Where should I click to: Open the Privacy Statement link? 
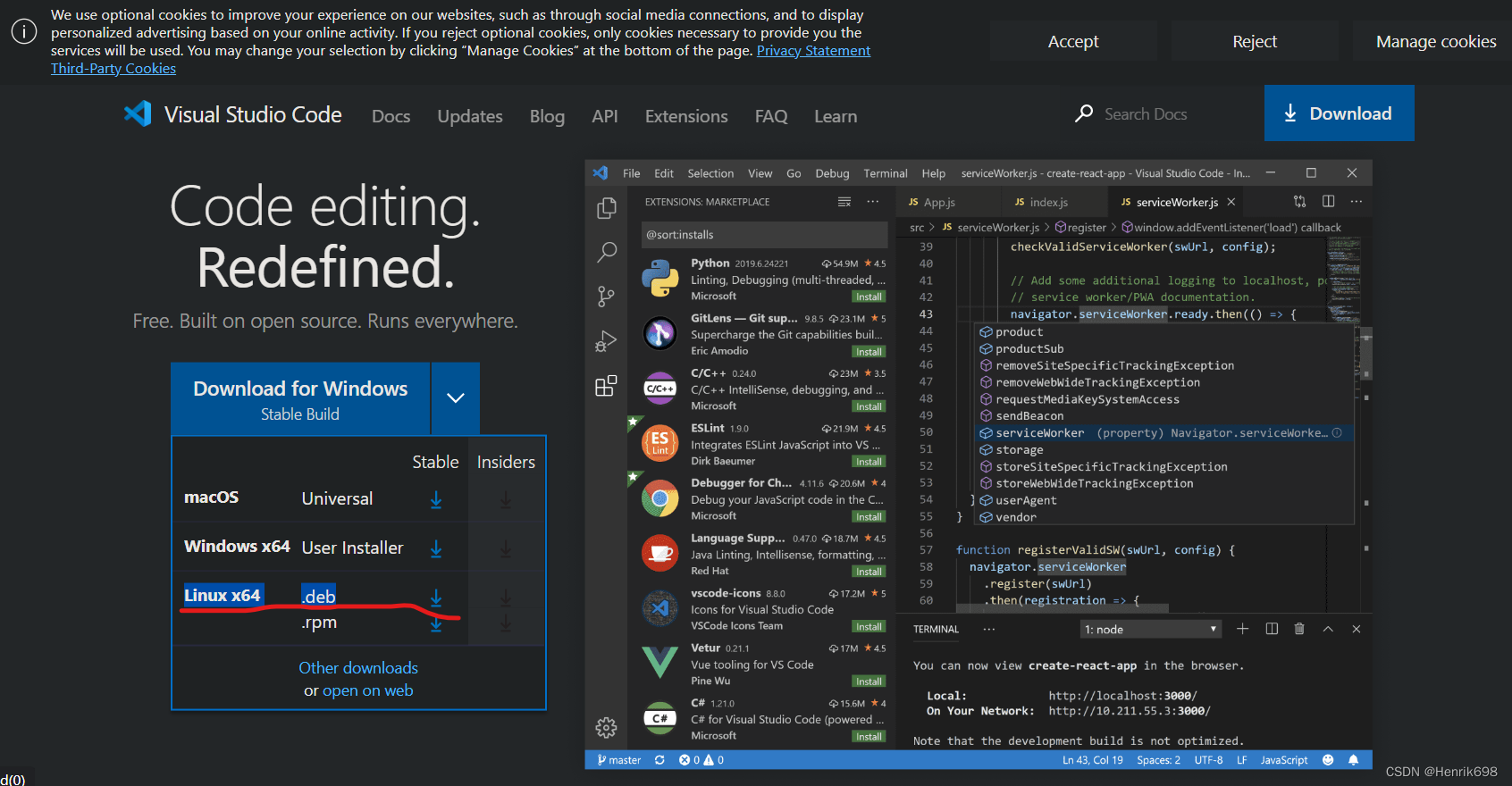tap(813, 51)
